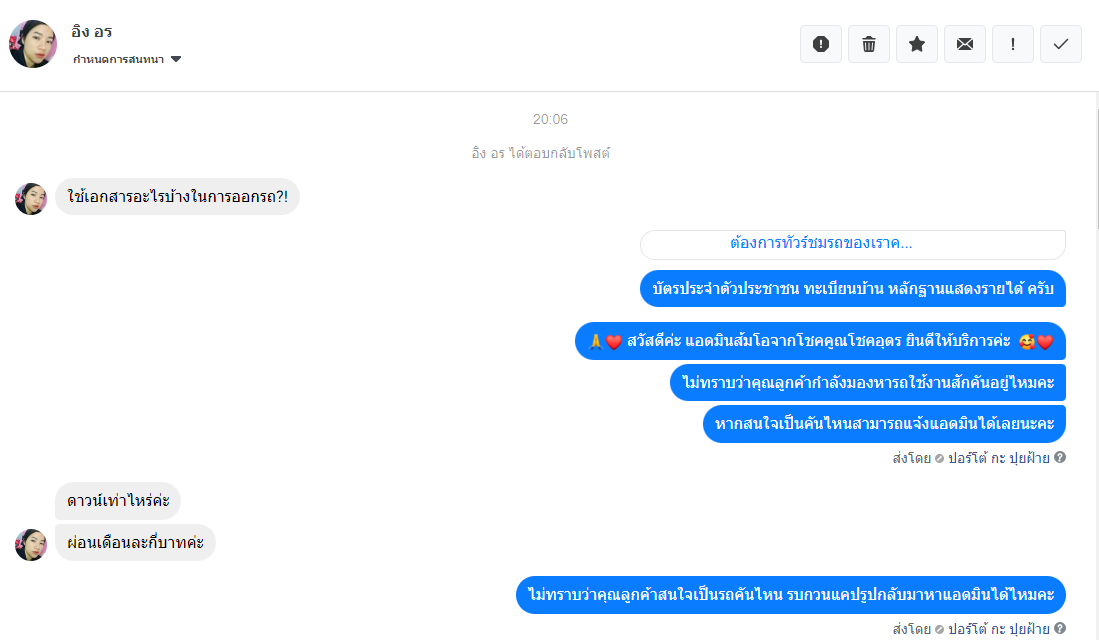Star this conversation as follow-up

(x=917, y=44)
